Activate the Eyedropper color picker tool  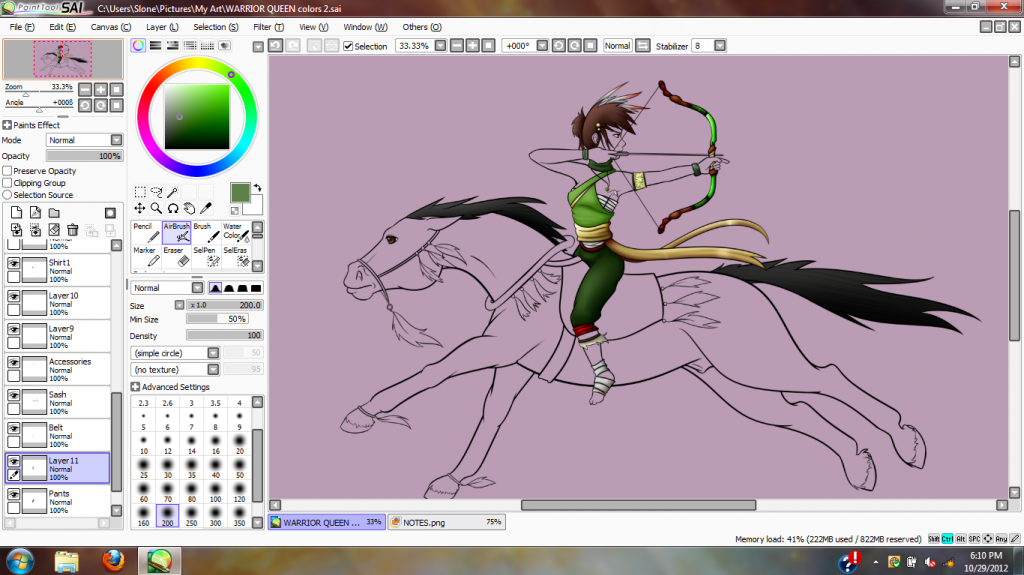[204, 208]
